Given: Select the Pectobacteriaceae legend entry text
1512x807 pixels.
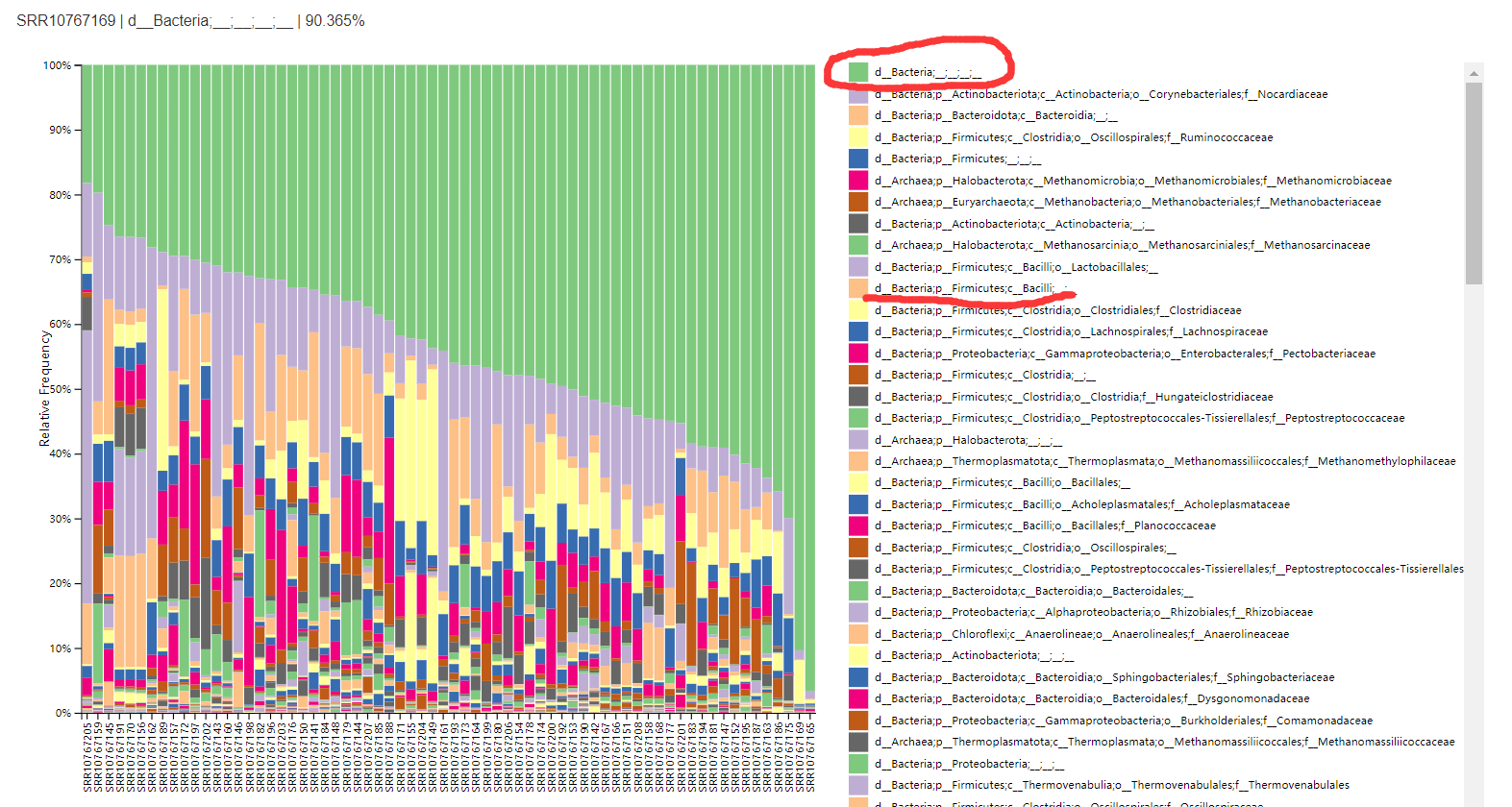Looking at the screenshot, I should click(x=1125, y=354).
